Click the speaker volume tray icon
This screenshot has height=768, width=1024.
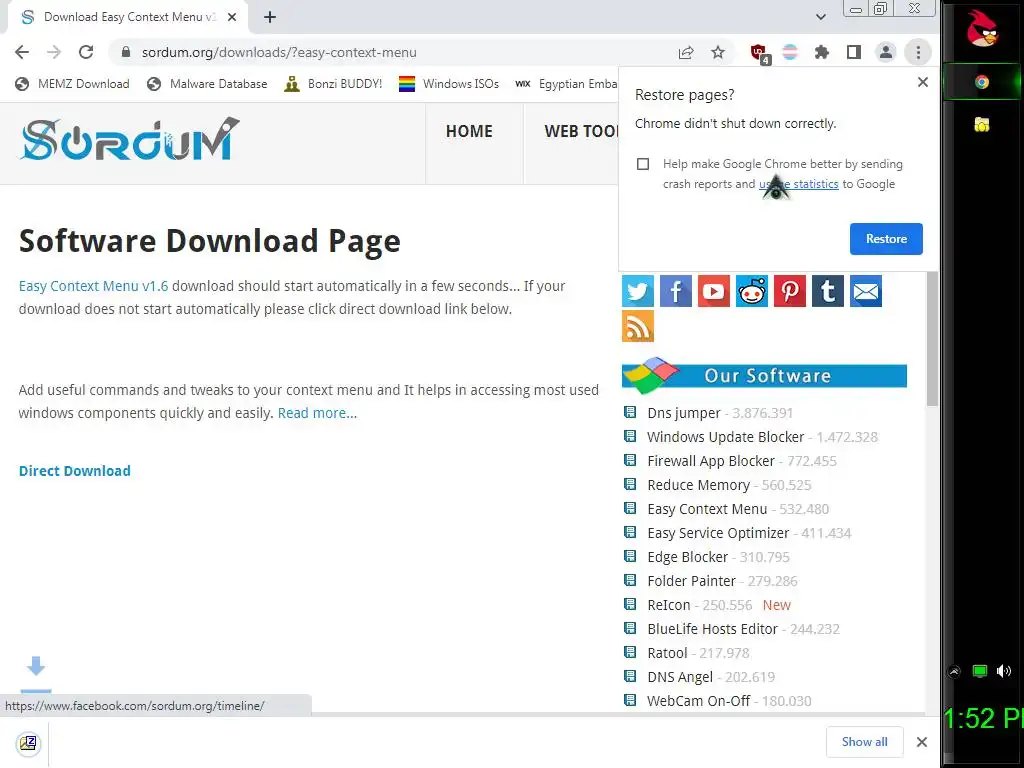click(x=1004, y=671)
